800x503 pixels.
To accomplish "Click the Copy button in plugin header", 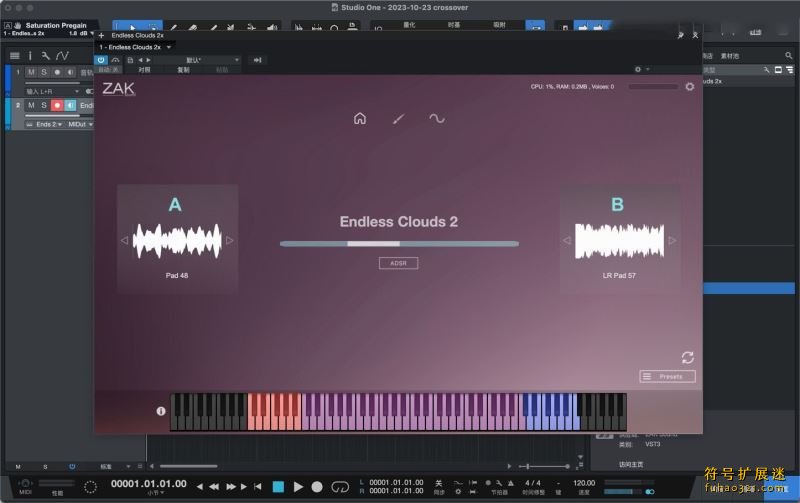I will tap(183, 70).
